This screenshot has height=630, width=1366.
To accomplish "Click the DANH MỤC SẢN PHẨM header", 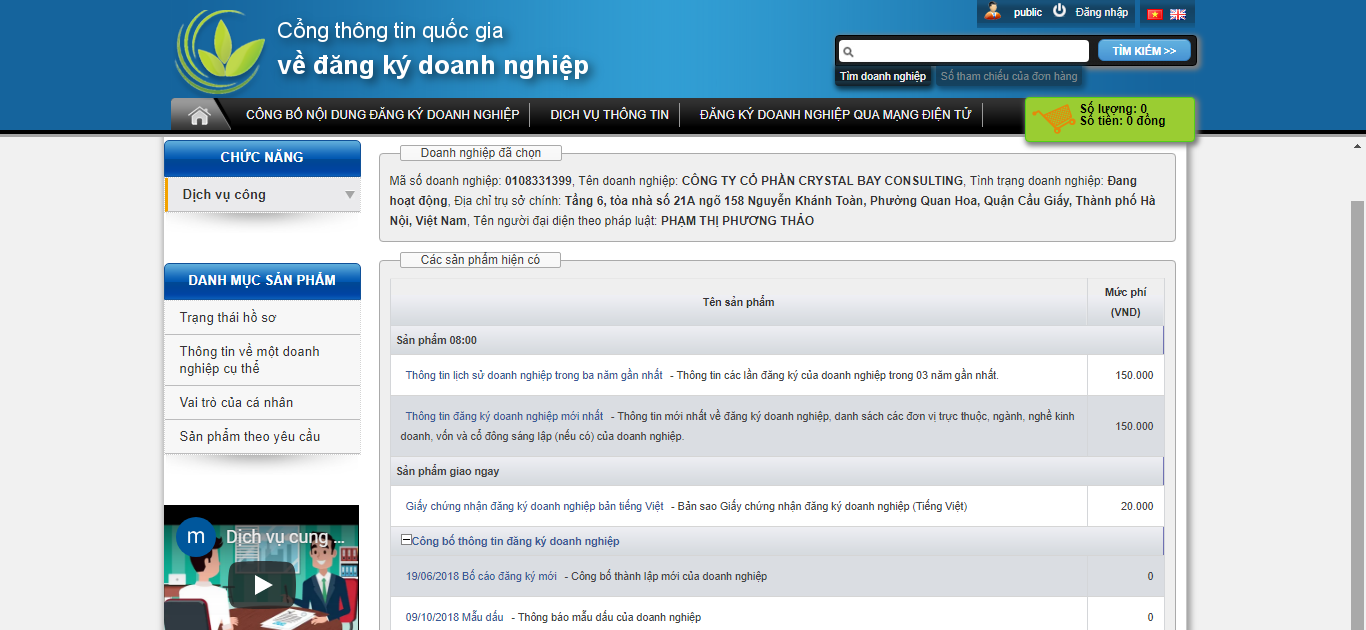I will tap(262, 280).
